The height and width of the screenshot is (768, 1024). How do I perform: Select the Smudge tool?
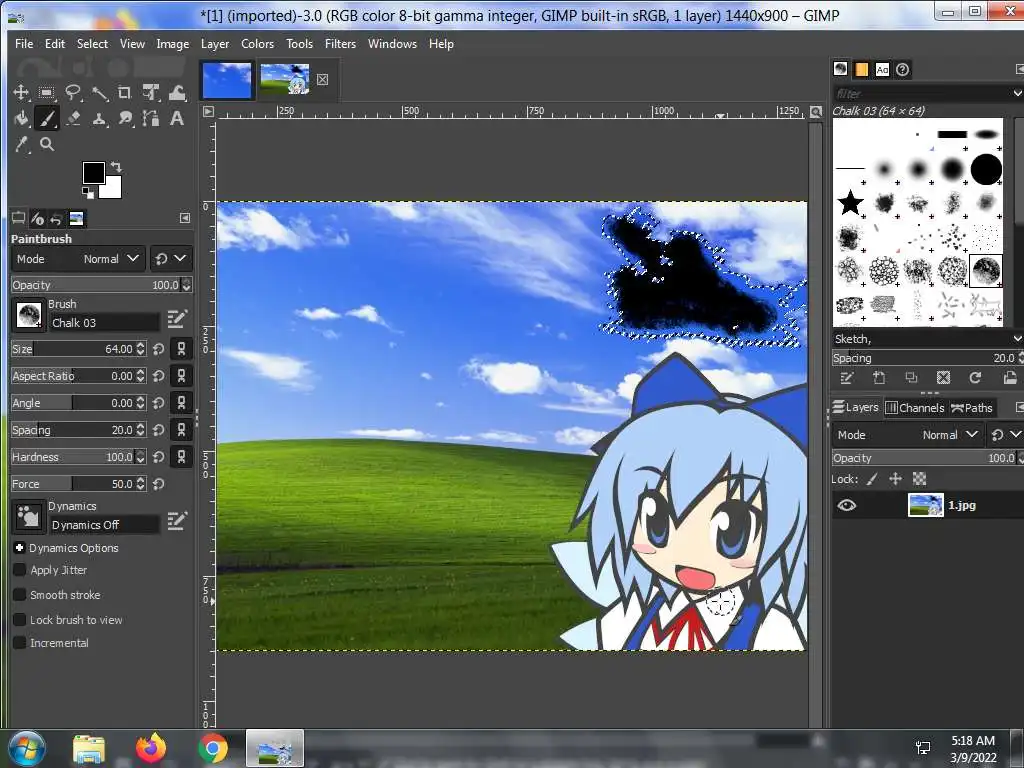(x=125, y=118)
